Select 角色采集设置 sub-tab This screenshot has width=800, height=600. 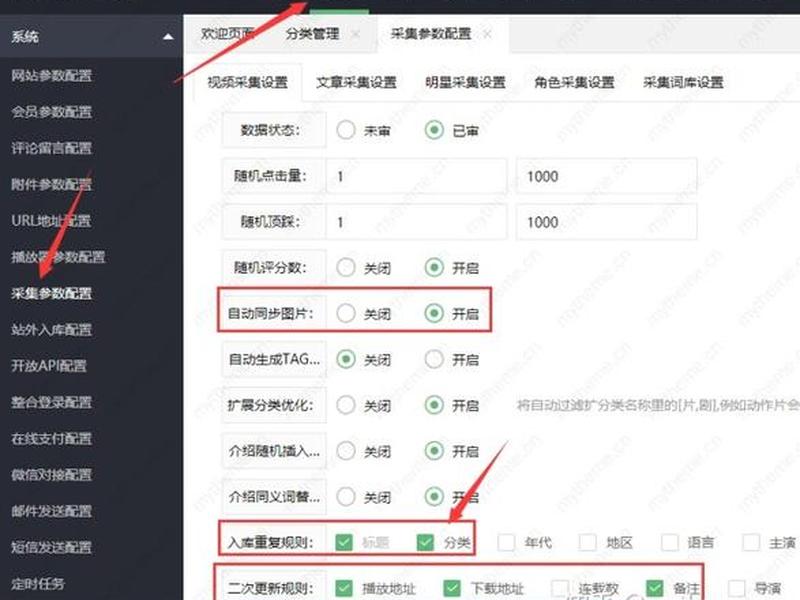(x=574, y=82)
